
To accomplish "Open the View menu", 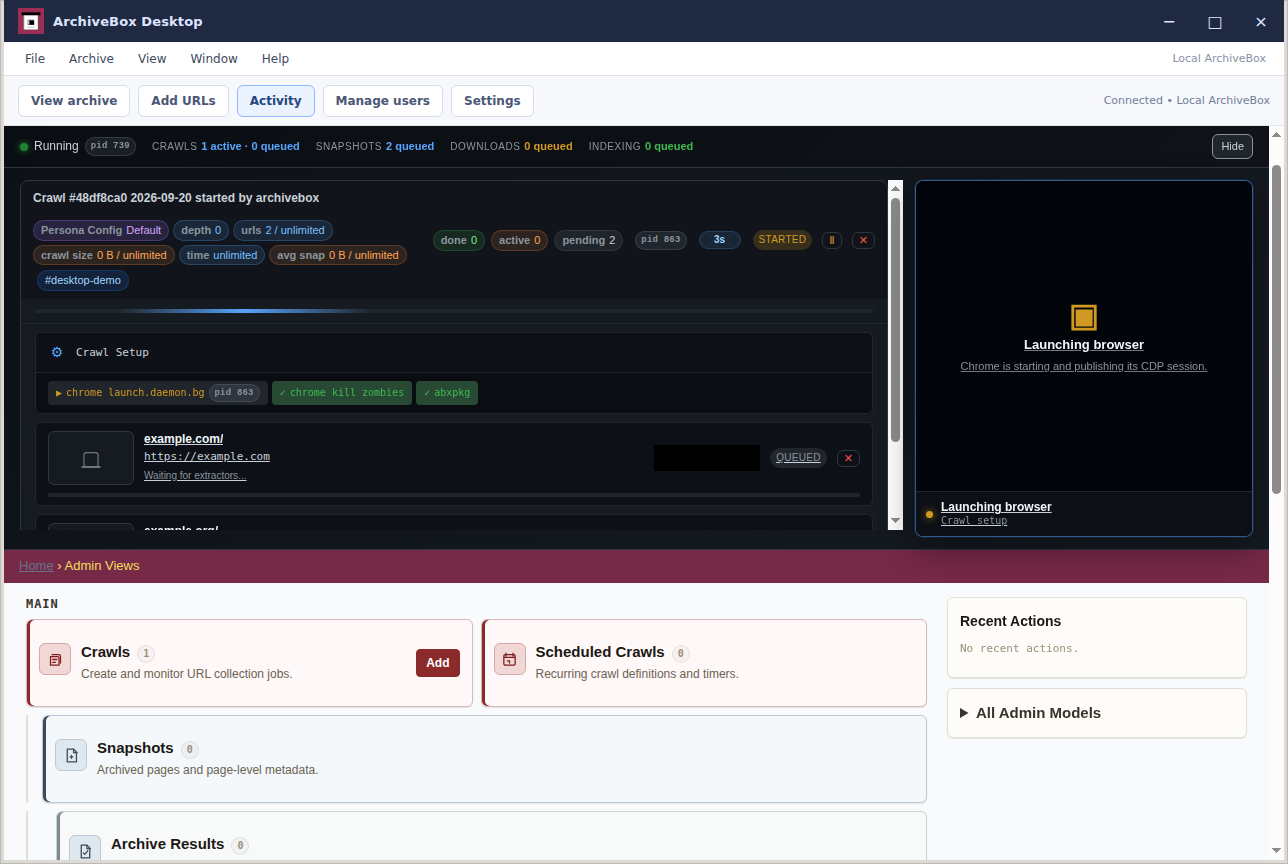I will pos(152,59).
